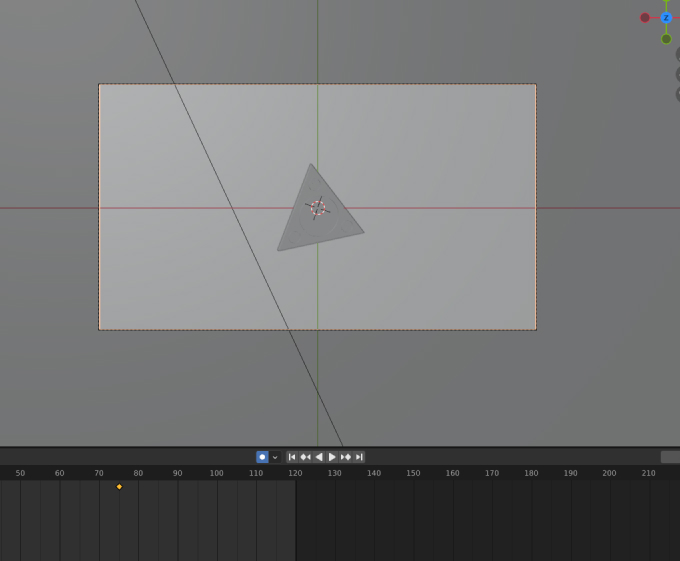Set the frame at ruler mark 70

pyautogui.click(x=99, y=473)
